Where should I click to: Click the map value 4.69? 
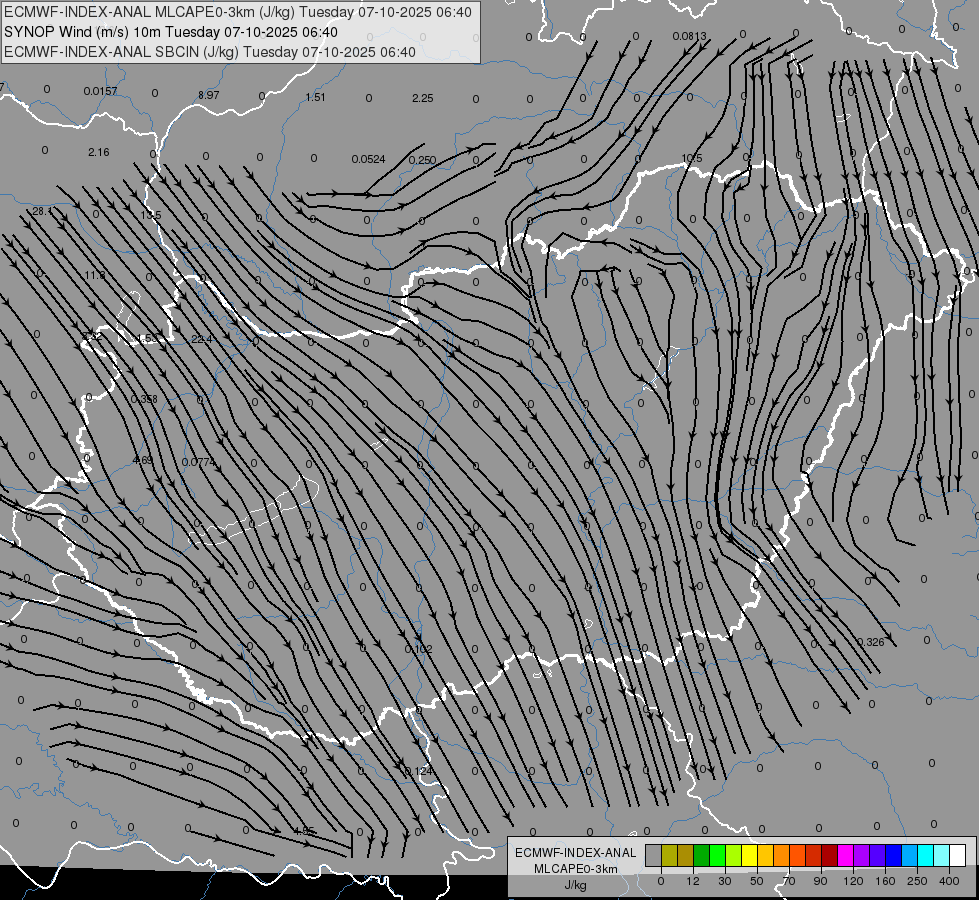click(143, 460)
